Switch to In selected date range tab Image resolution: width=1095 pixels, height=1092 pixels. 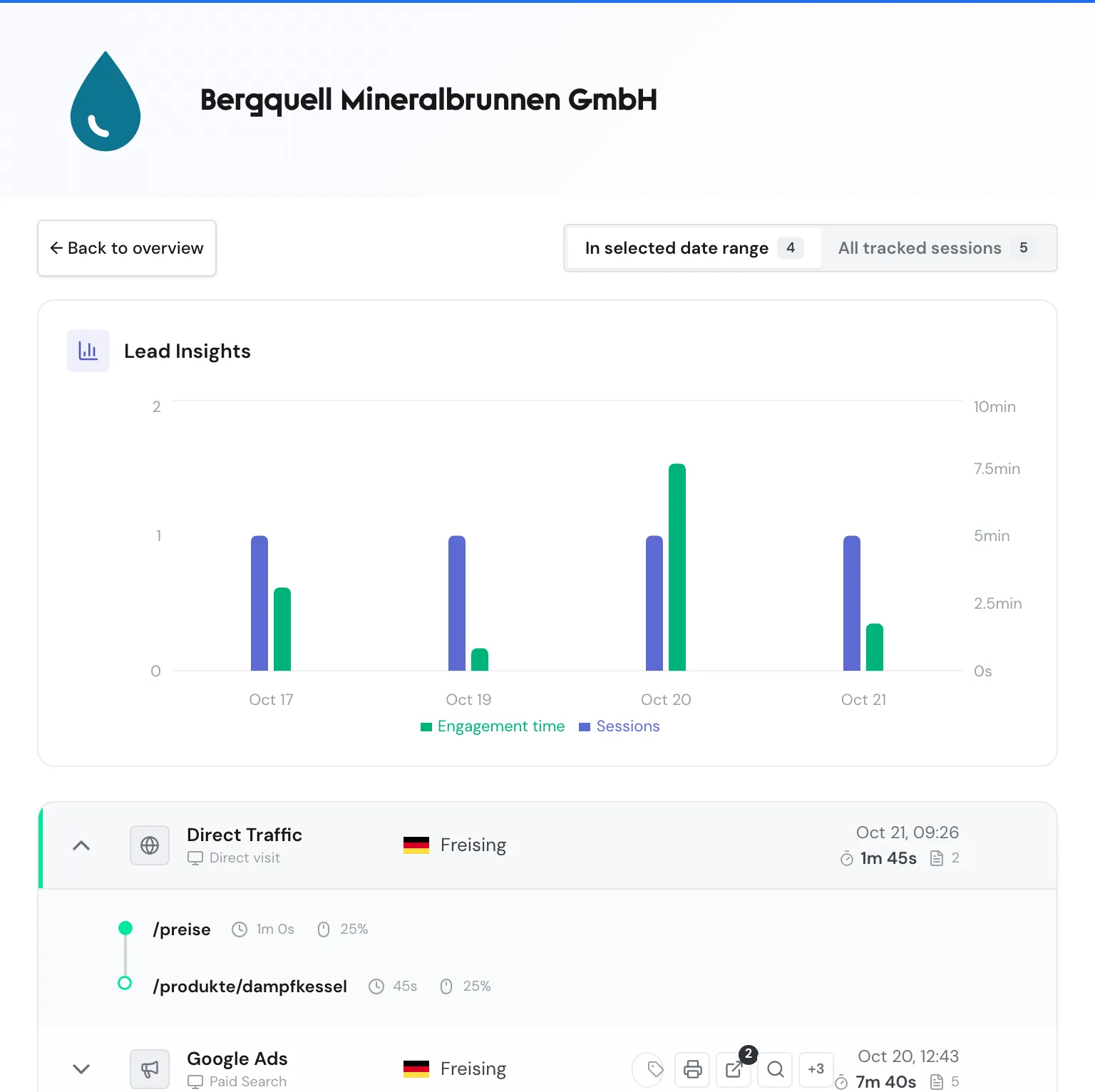pos(694,248)
